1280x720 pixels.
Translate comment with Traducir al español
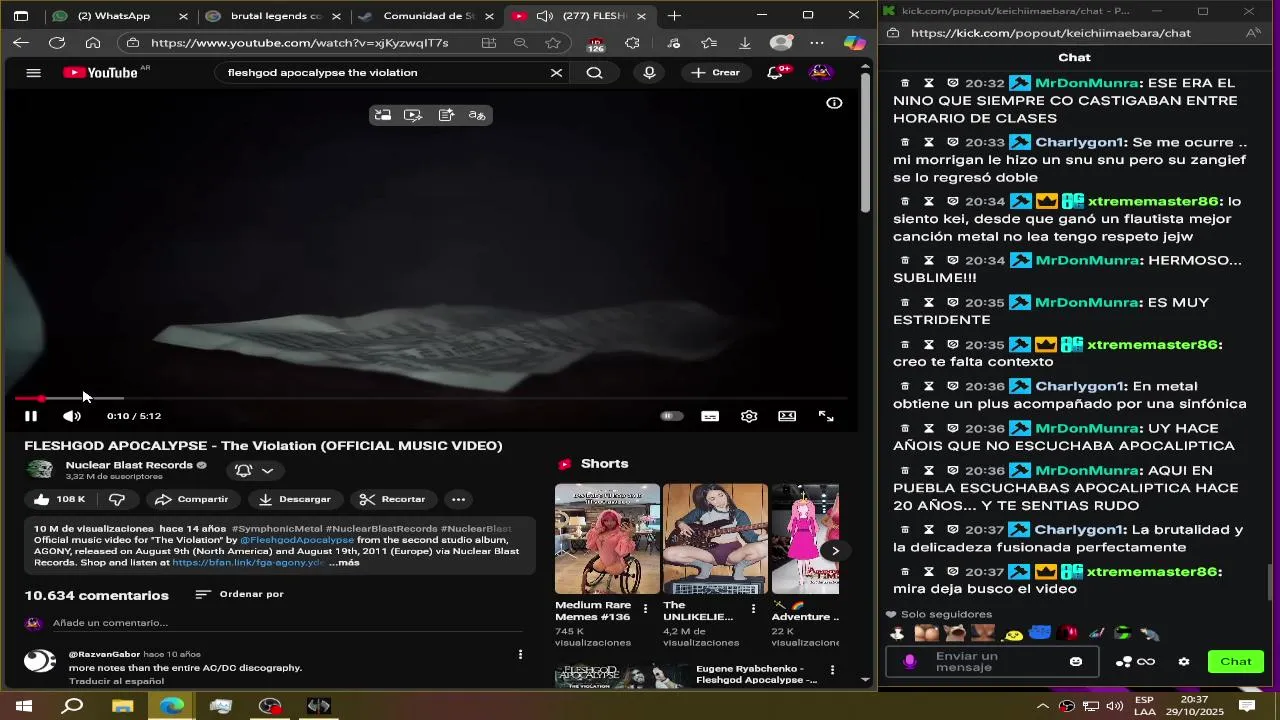116,681
